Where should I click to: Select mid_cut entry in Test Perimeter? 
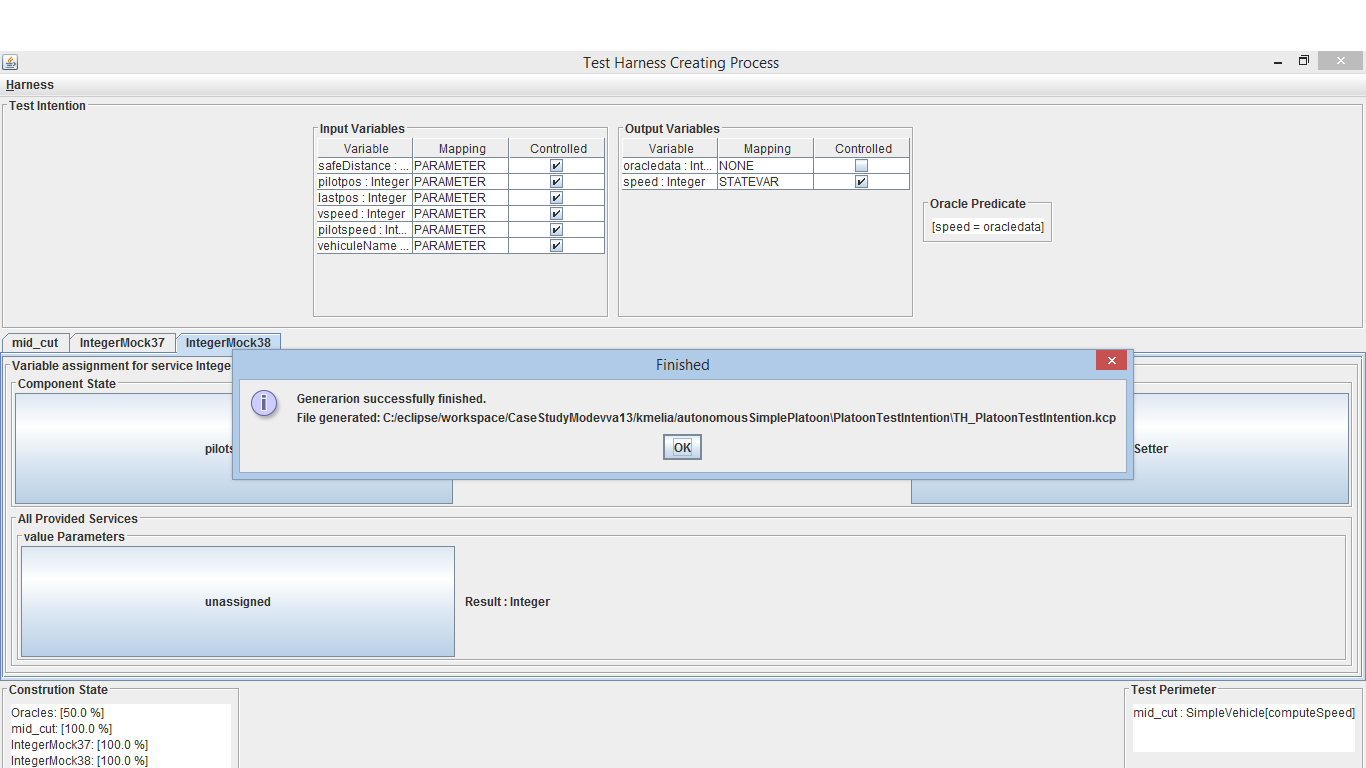[x=1243, y=713]
